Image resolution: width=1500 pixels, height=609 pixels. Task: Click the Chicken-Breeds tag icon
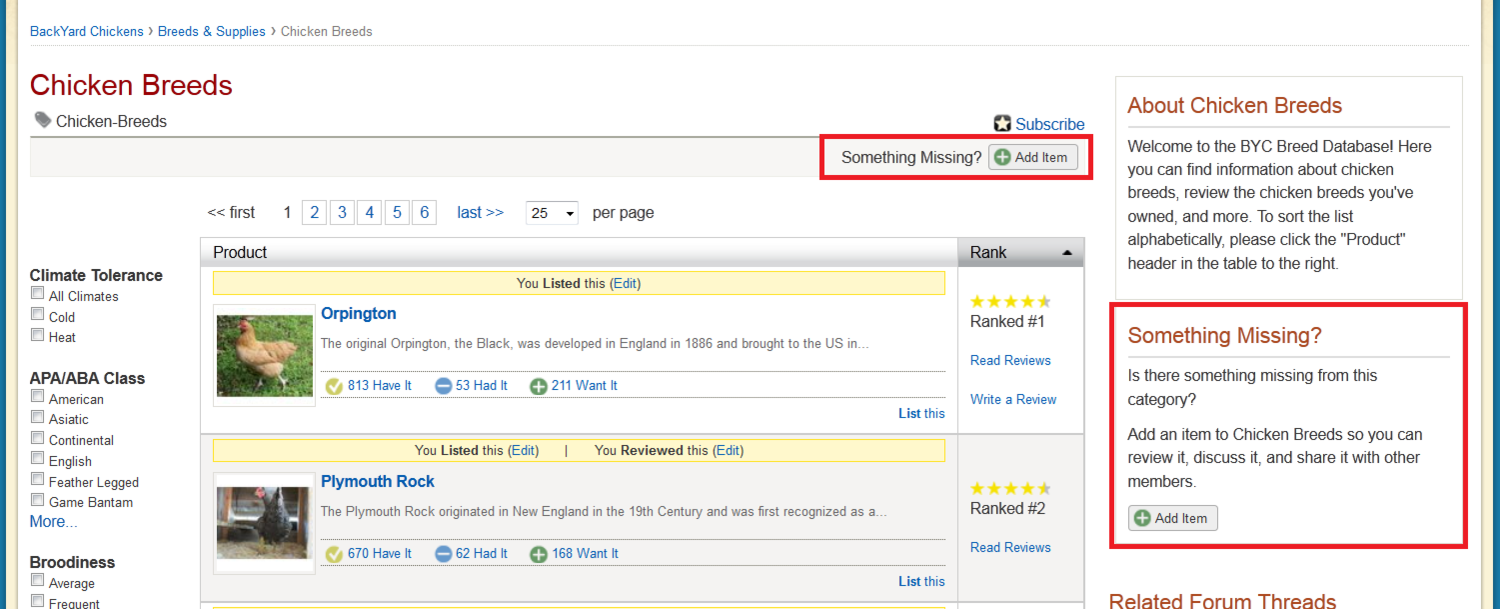pyautogui.click(x=42, y=120)
